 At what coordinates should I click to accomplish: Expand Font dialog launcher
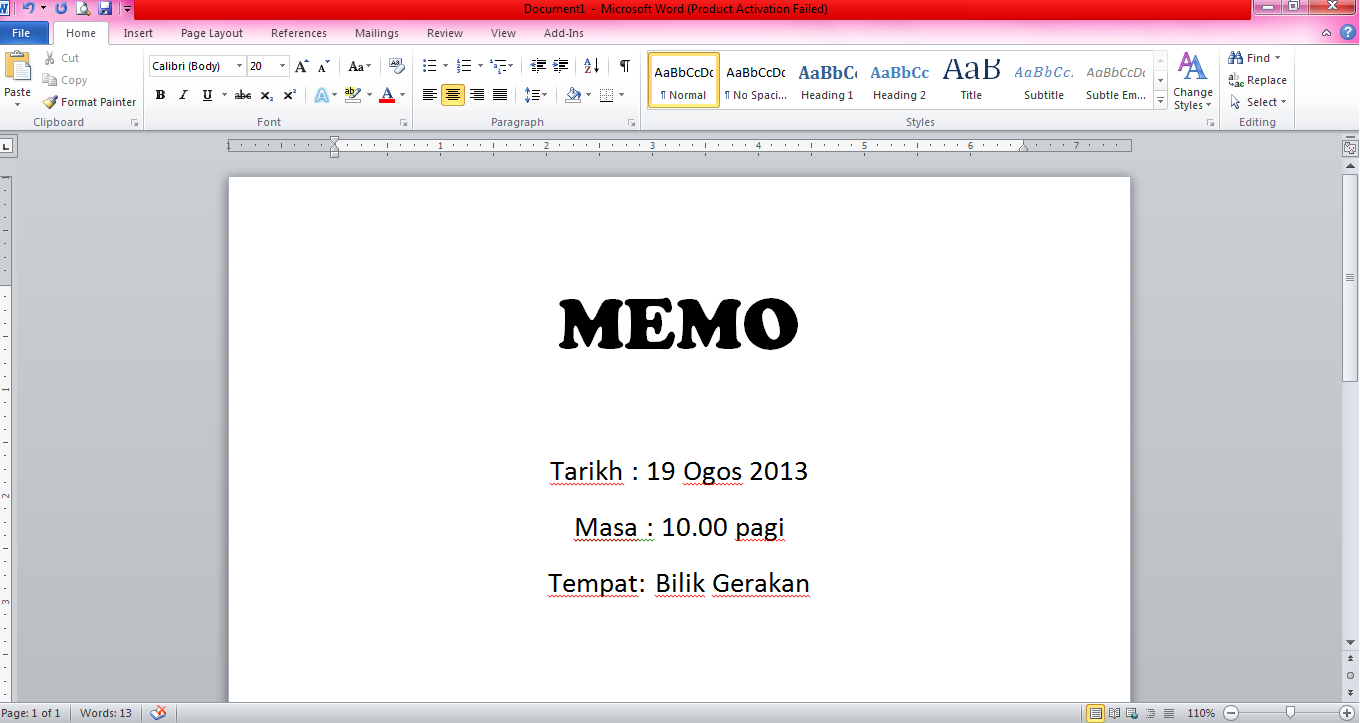tap(404, 123)
